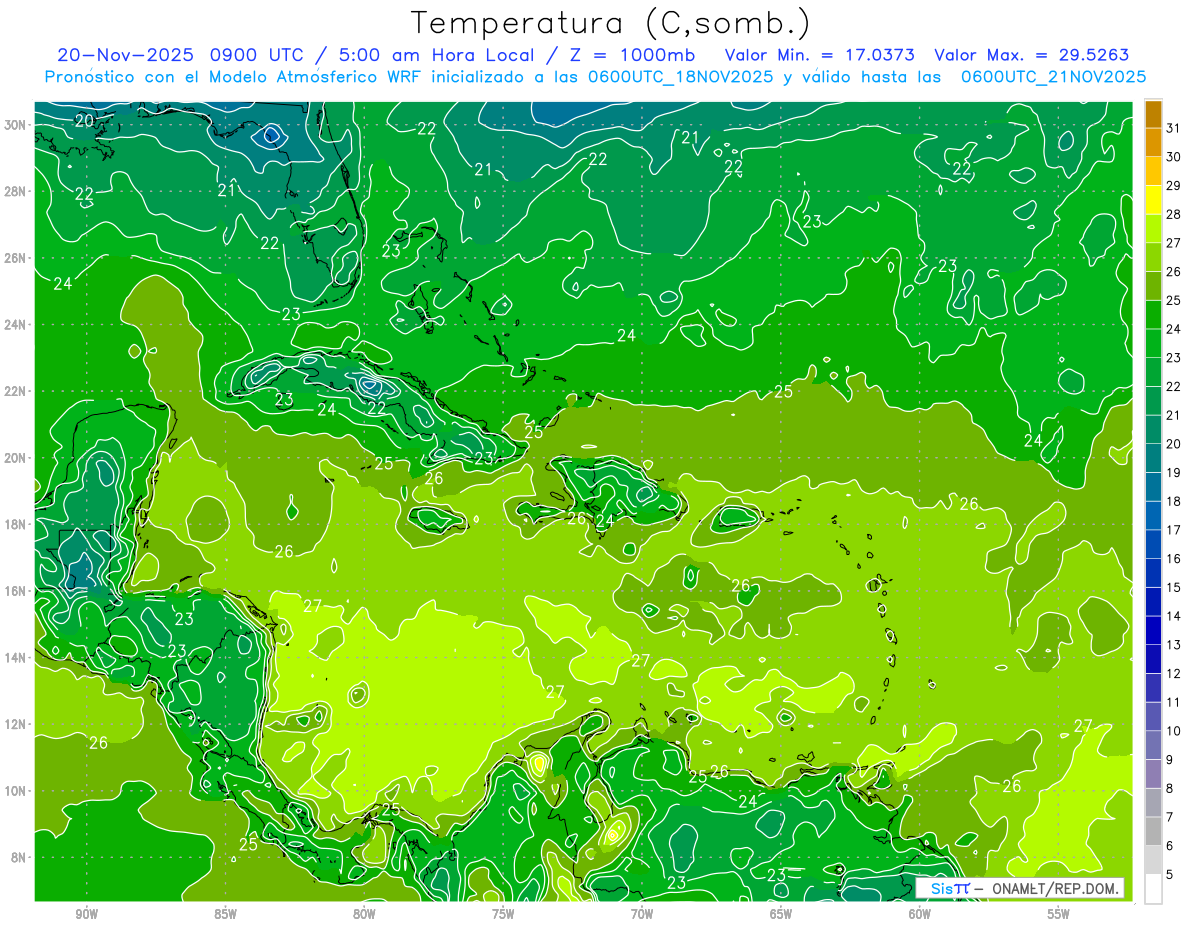Click the 'Valor Max. = 29.5263' text
This screenshot has height=927, width=1200.
pos(1031,56)
